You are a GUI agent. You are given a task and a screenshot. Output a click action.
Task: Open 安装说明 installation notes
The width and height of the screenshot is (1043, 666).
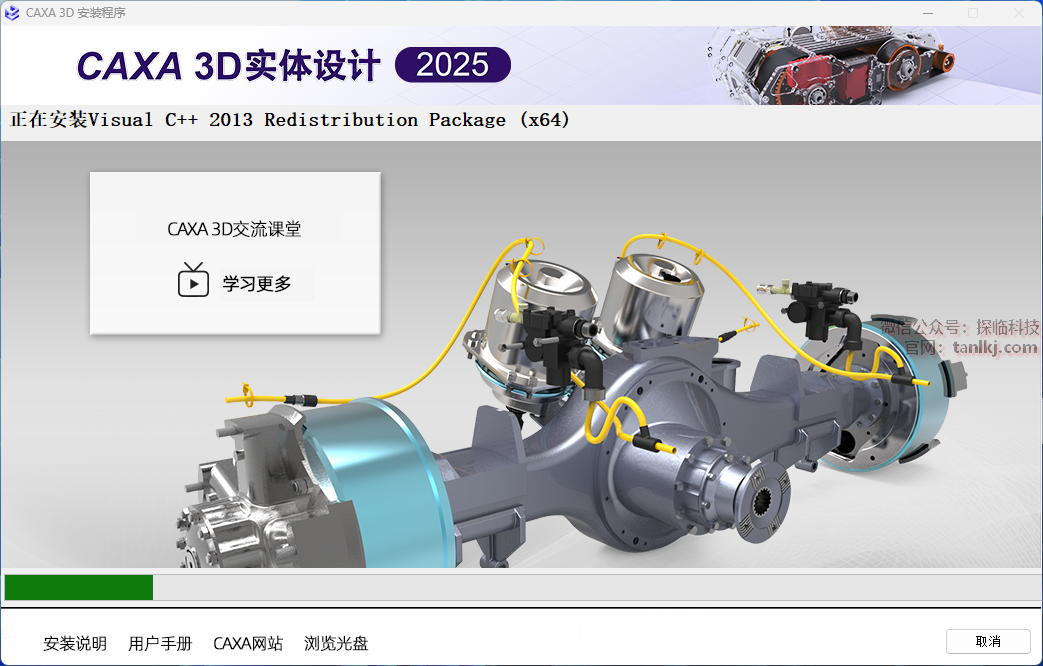pyautogui.click(x=75, y=643)
